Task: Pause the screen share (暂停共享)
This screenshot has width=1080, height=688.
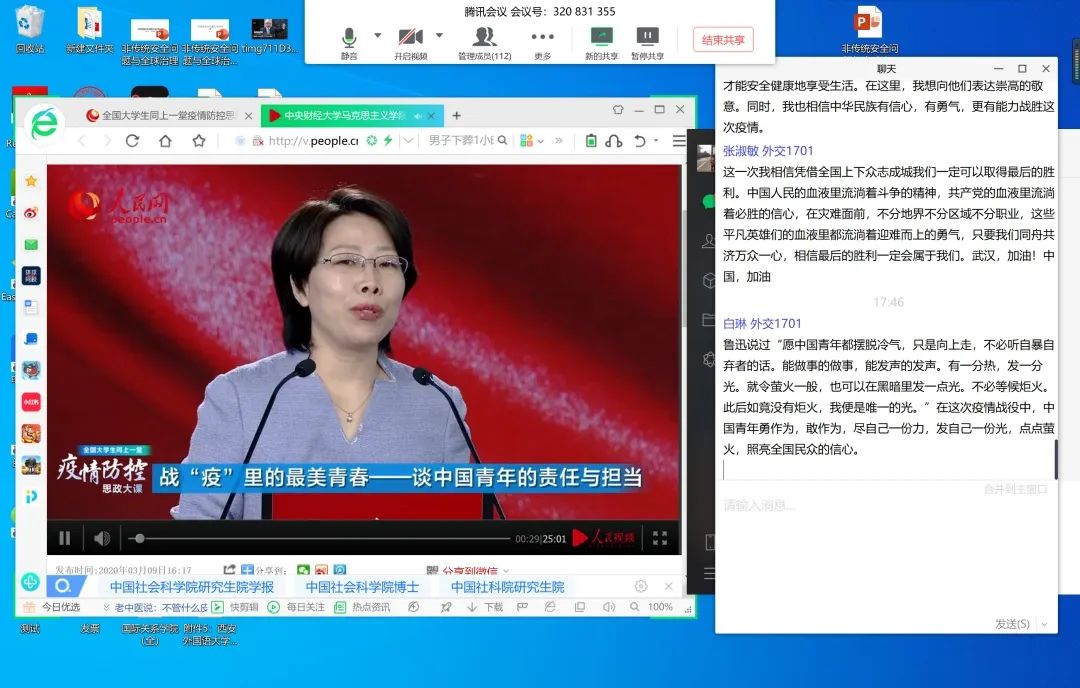Action: pos(647,38)
